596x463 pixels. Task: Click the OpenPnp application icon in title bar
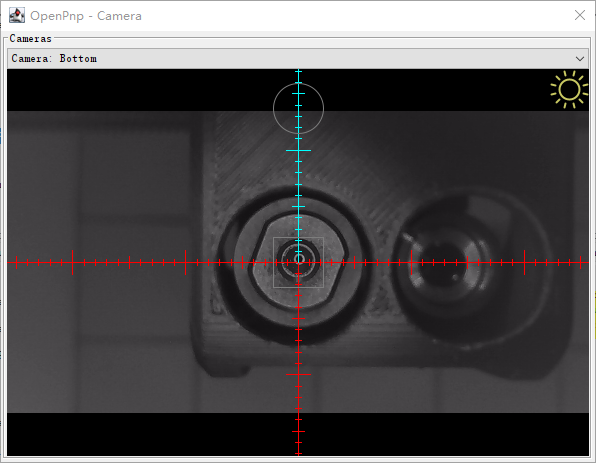point(17,16)
